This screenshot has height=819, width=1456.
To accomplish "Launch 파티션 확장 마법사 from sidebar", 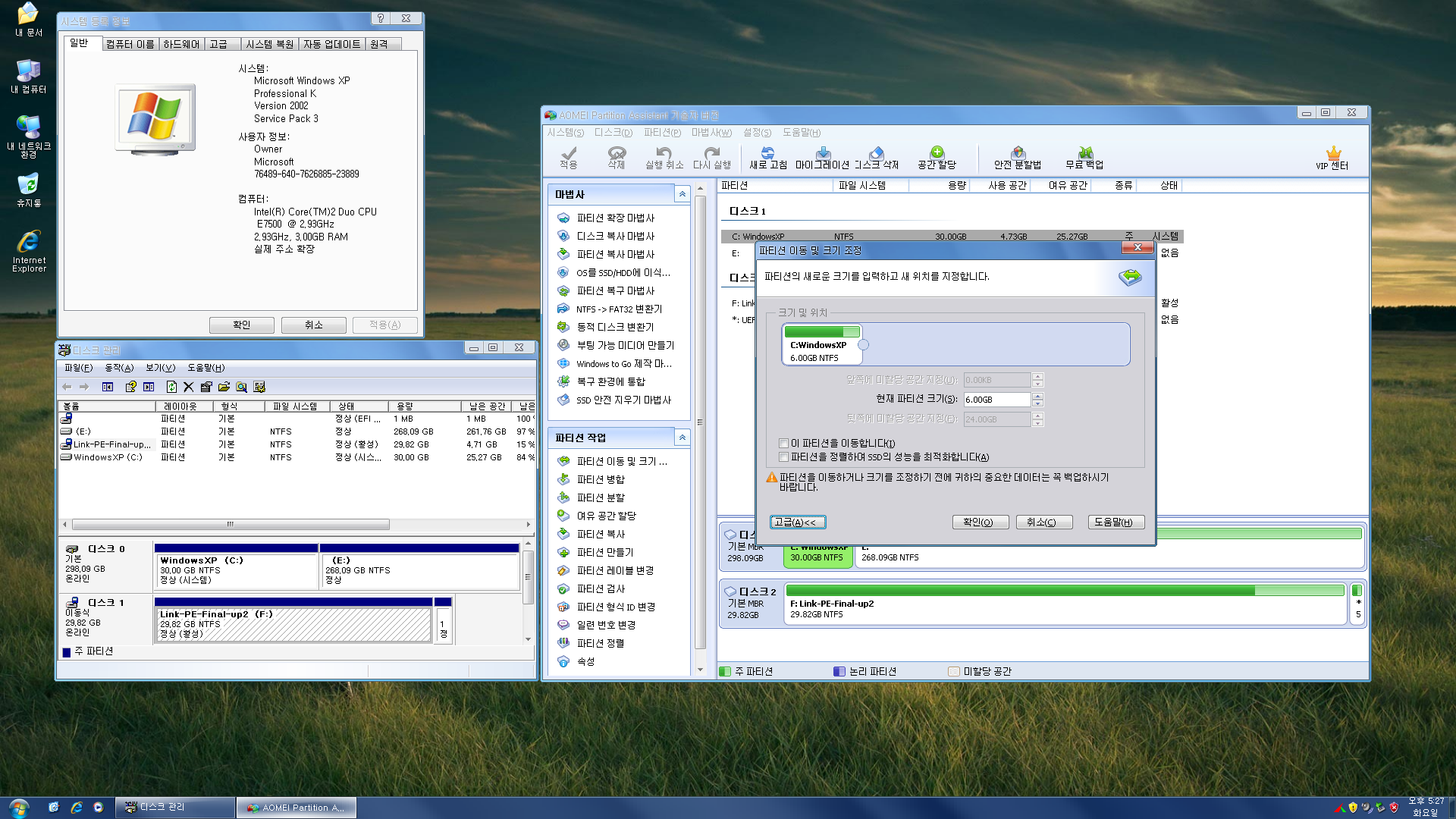I will pyautogui.click(x=615, y=218).
